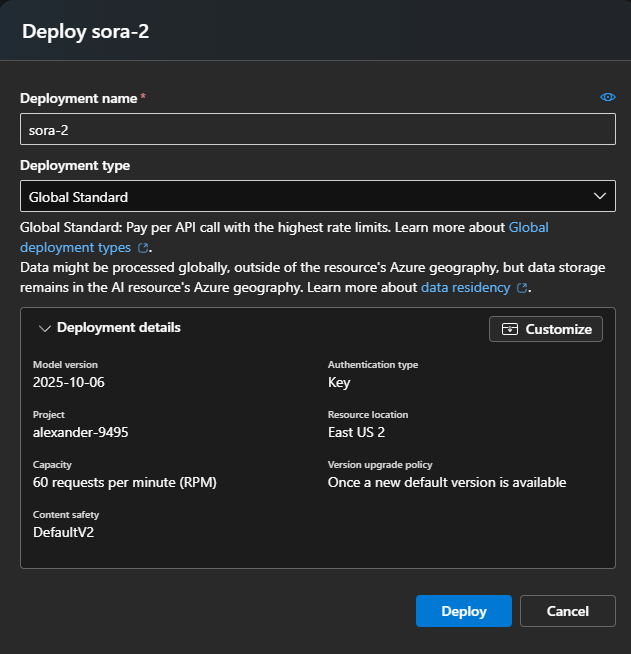This screenshot has height=654, width=631.
Task: Open the data residency link
Action: click(x=465, y=287)
